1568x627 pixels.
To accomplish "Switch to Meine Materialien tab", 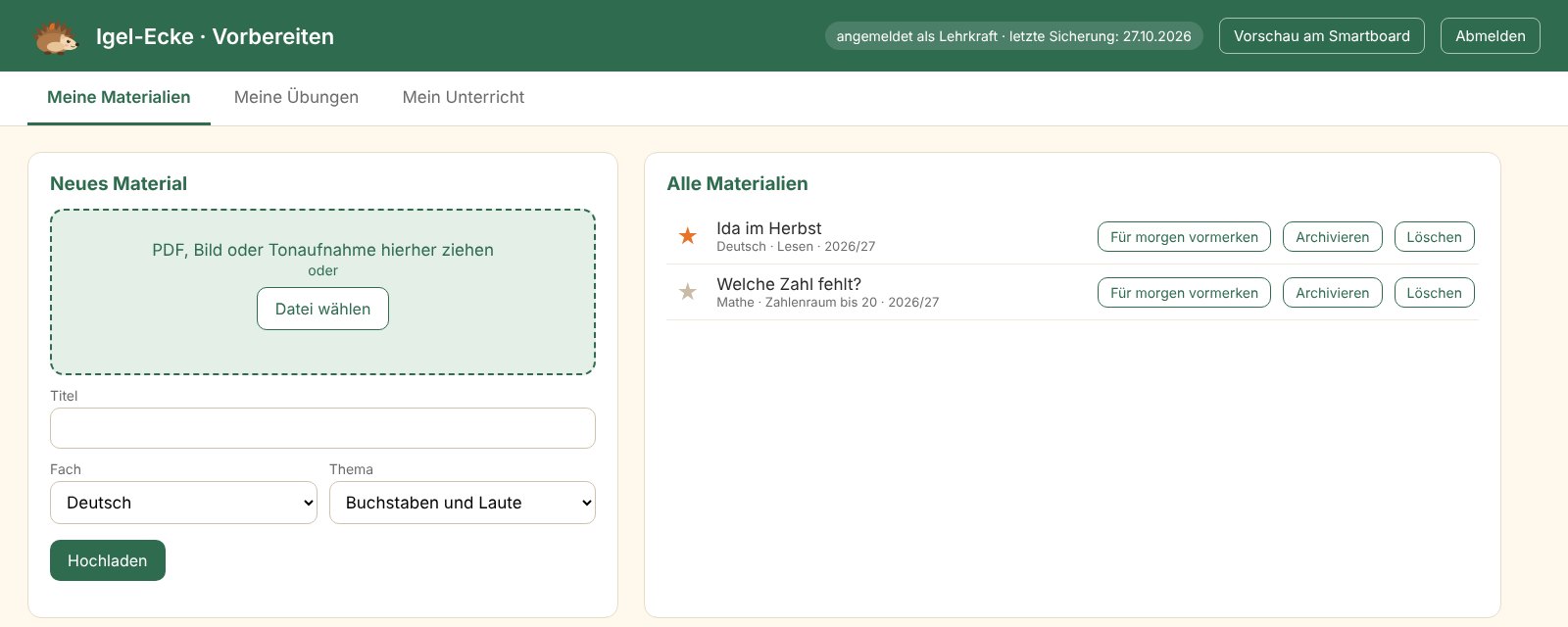I will pyautogui.click(x=119, y=97).
